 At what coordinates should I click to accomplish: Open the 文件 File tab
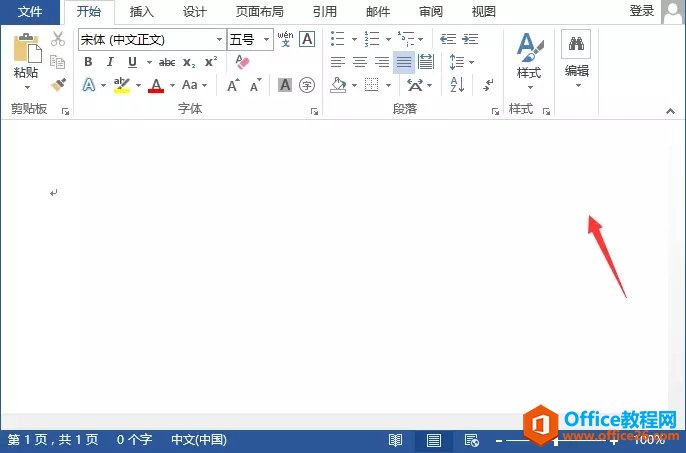tap(30, 12)
